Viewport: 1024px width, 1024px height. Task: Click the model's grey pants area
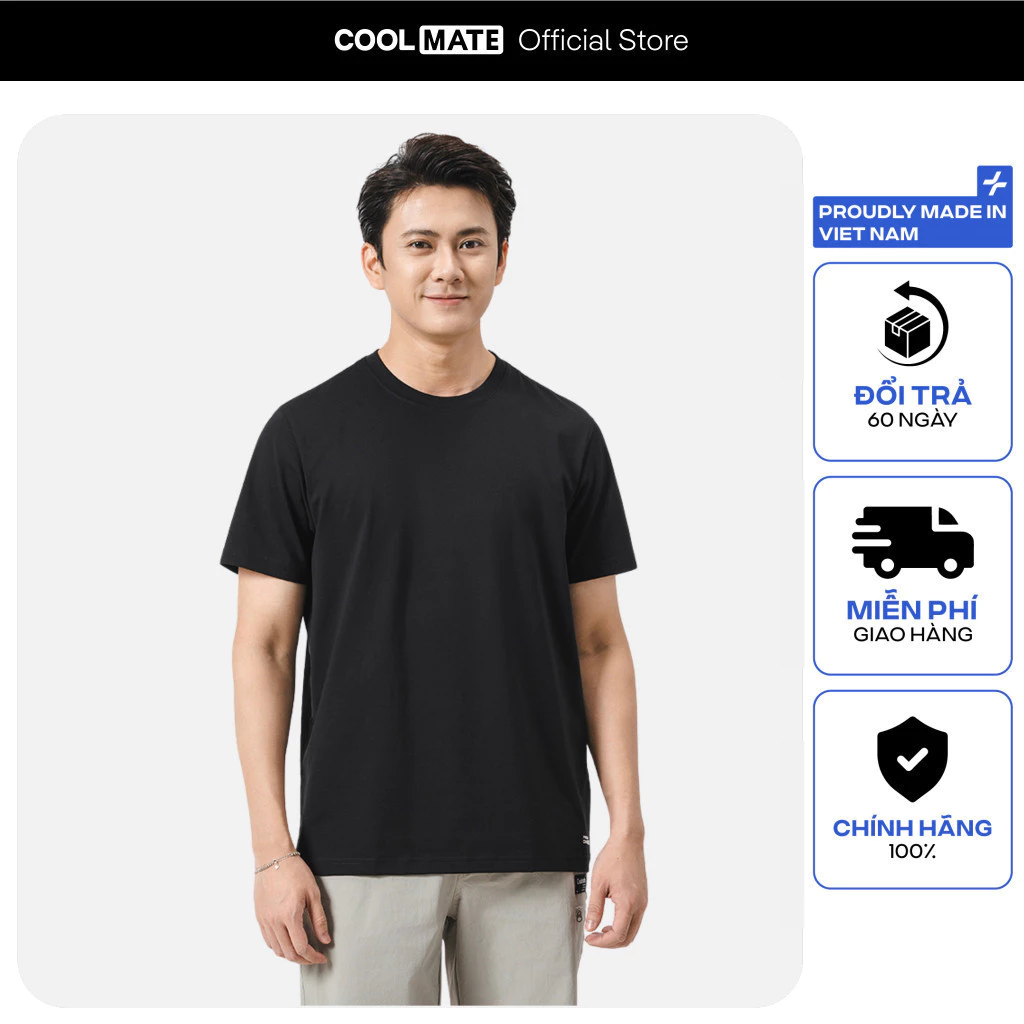(x=444, y=940)
